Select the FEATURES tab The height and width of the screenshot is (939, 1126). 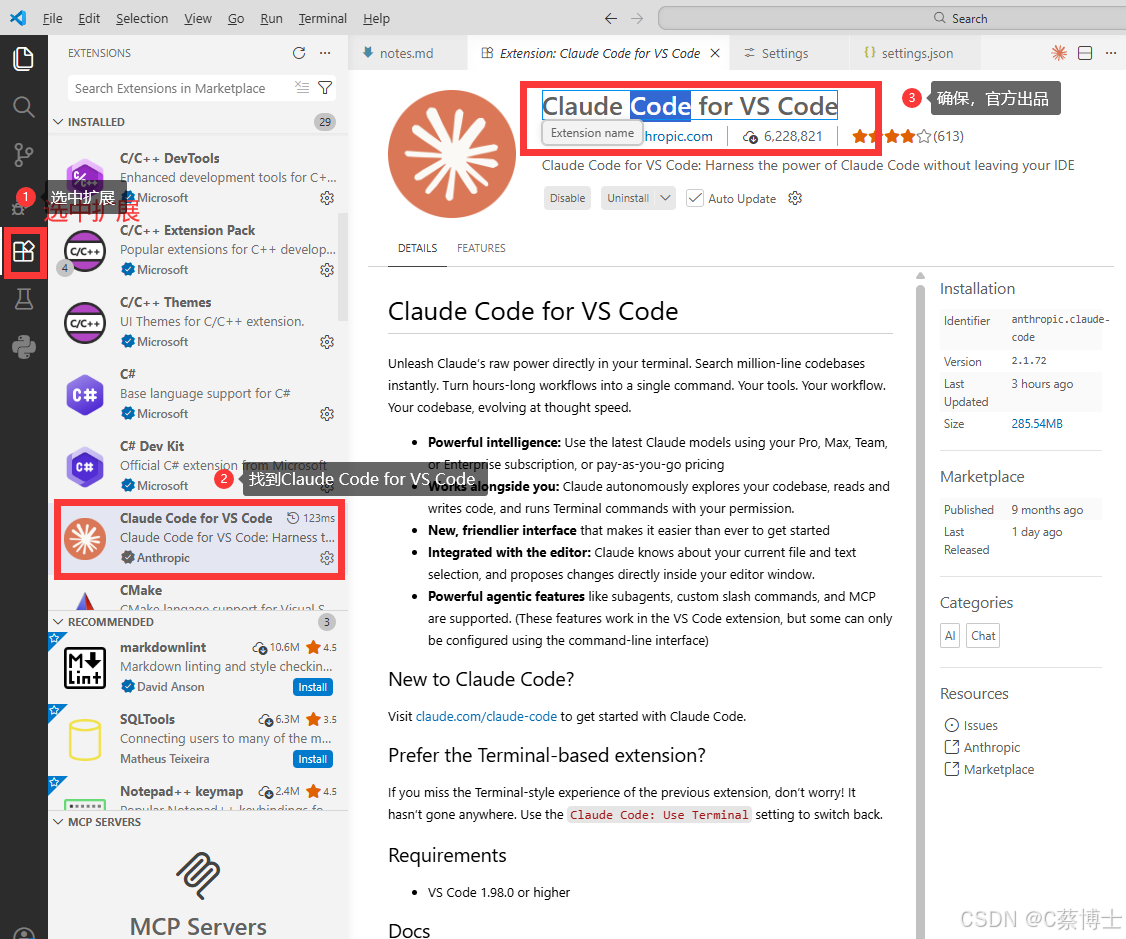481,248
